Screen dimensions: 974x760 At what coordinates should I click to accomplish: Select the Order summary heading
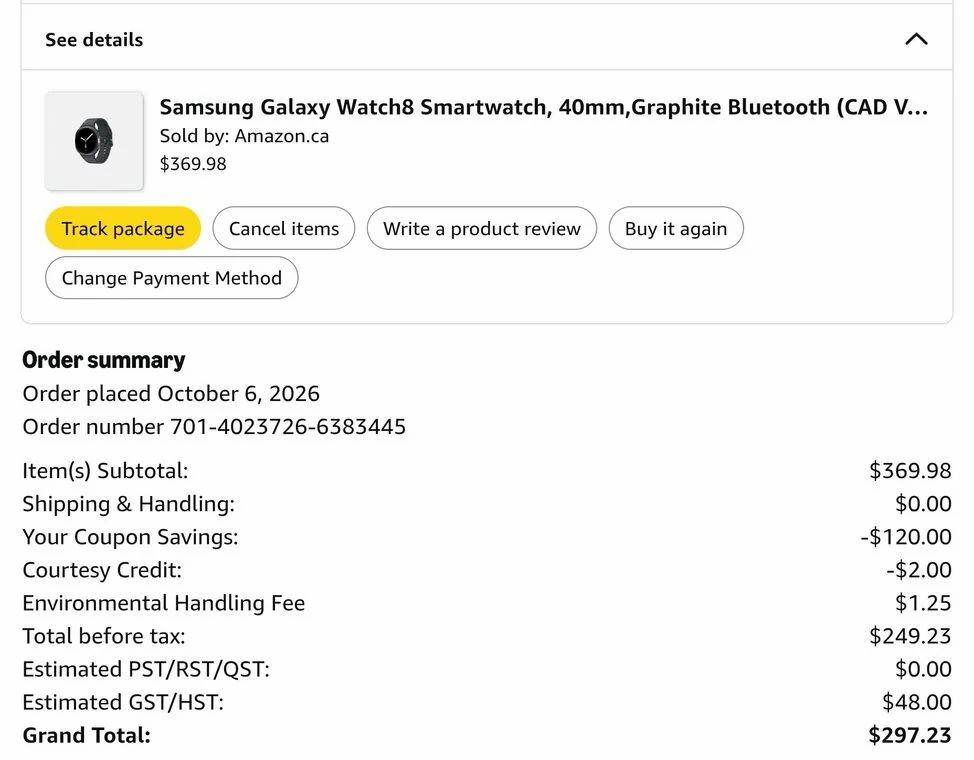[104, 360]
